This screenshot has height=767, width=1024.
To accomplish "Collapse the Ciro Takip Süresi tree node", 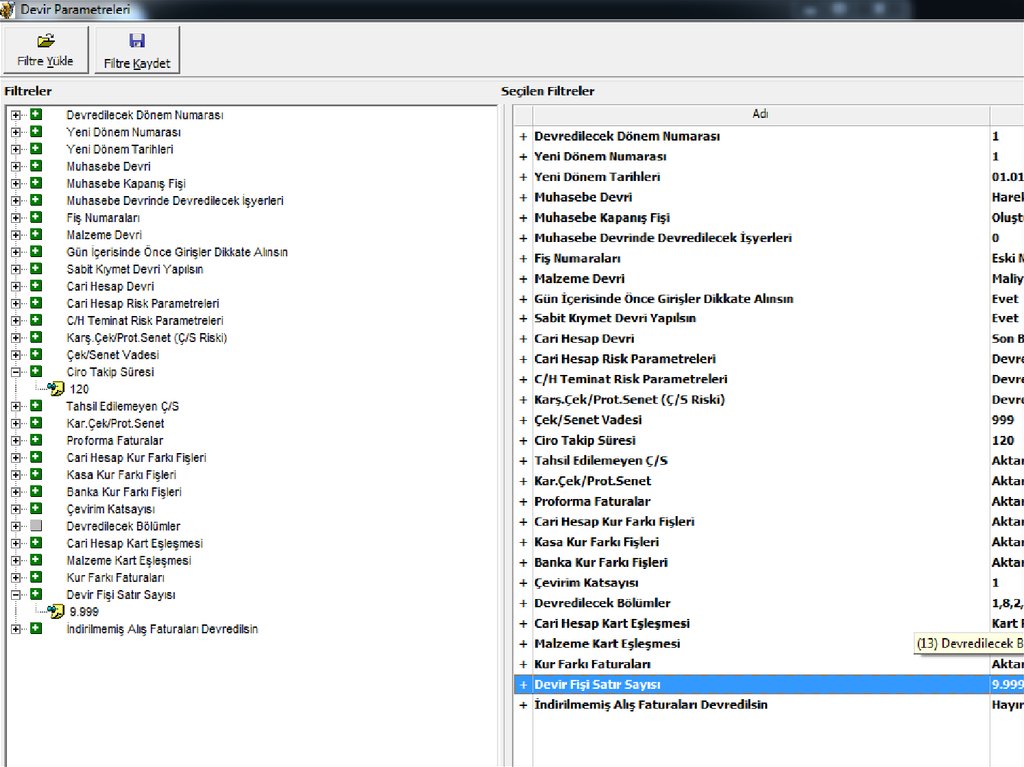I will [16, 372].
